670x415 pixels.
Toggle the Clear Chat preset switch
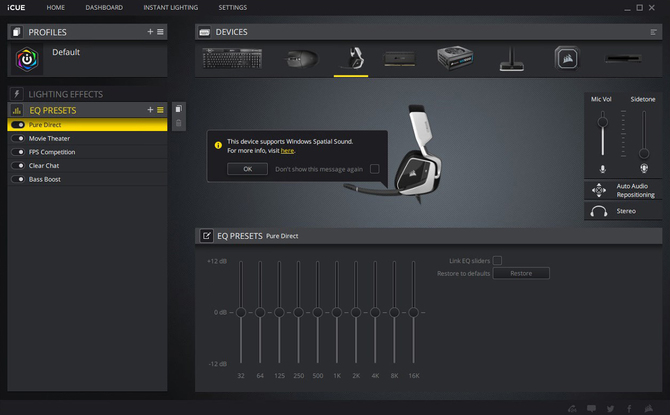[x=18, y=165]
